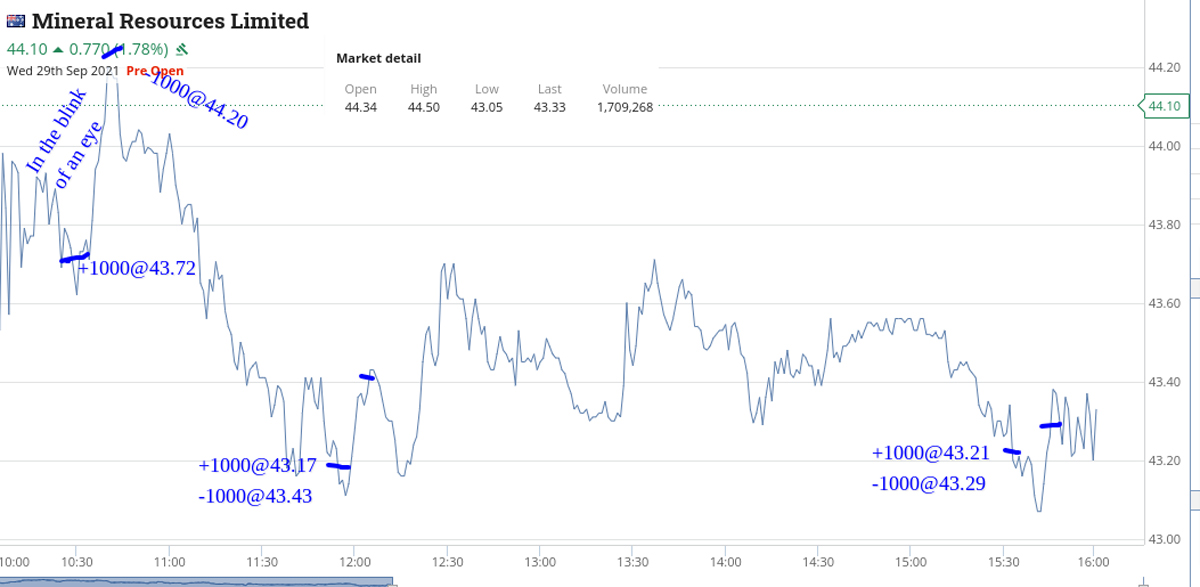
Task: Click the Volume value 1,709,268
Action: click(625, 107)
